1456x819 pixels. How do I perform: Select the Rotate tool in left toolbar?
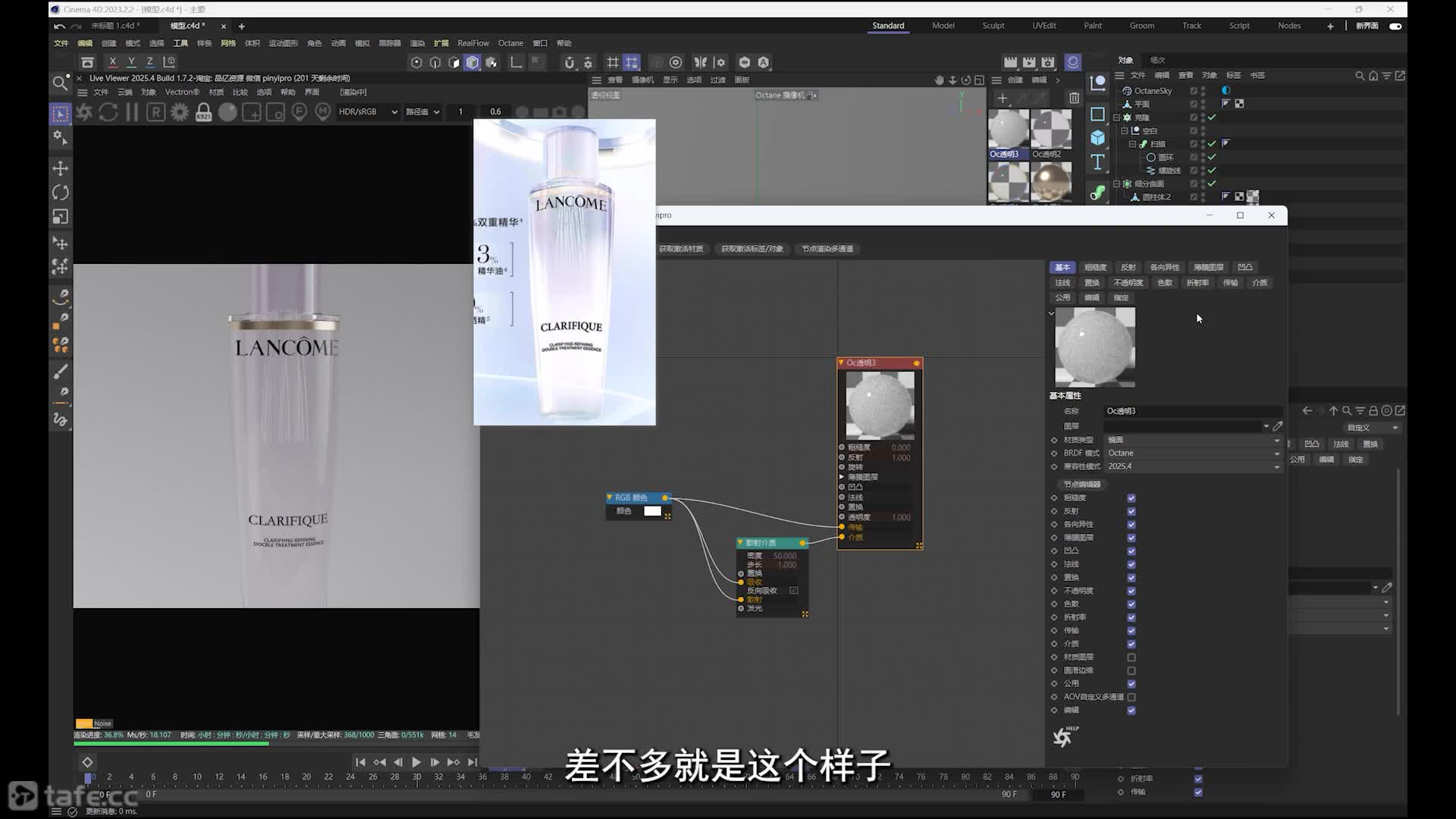[x=61, y=193]
